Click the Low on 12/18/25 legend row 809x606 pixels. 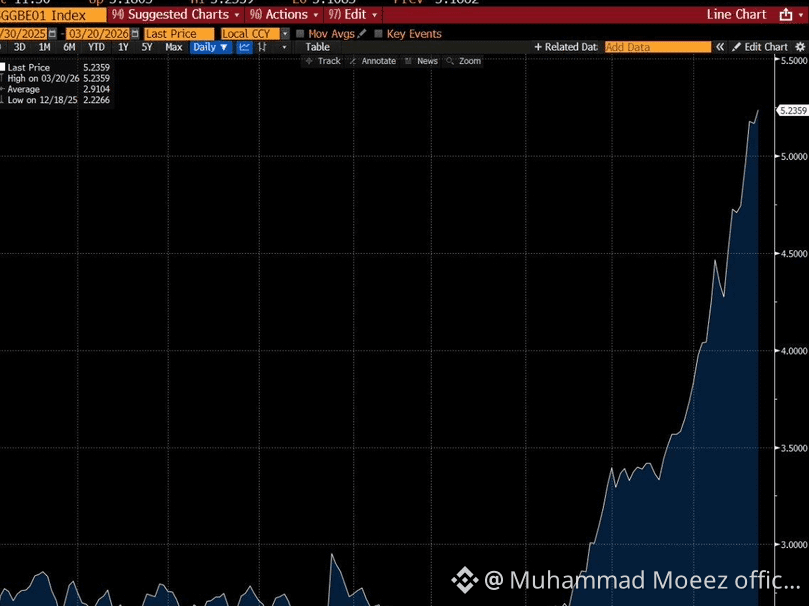55,100
